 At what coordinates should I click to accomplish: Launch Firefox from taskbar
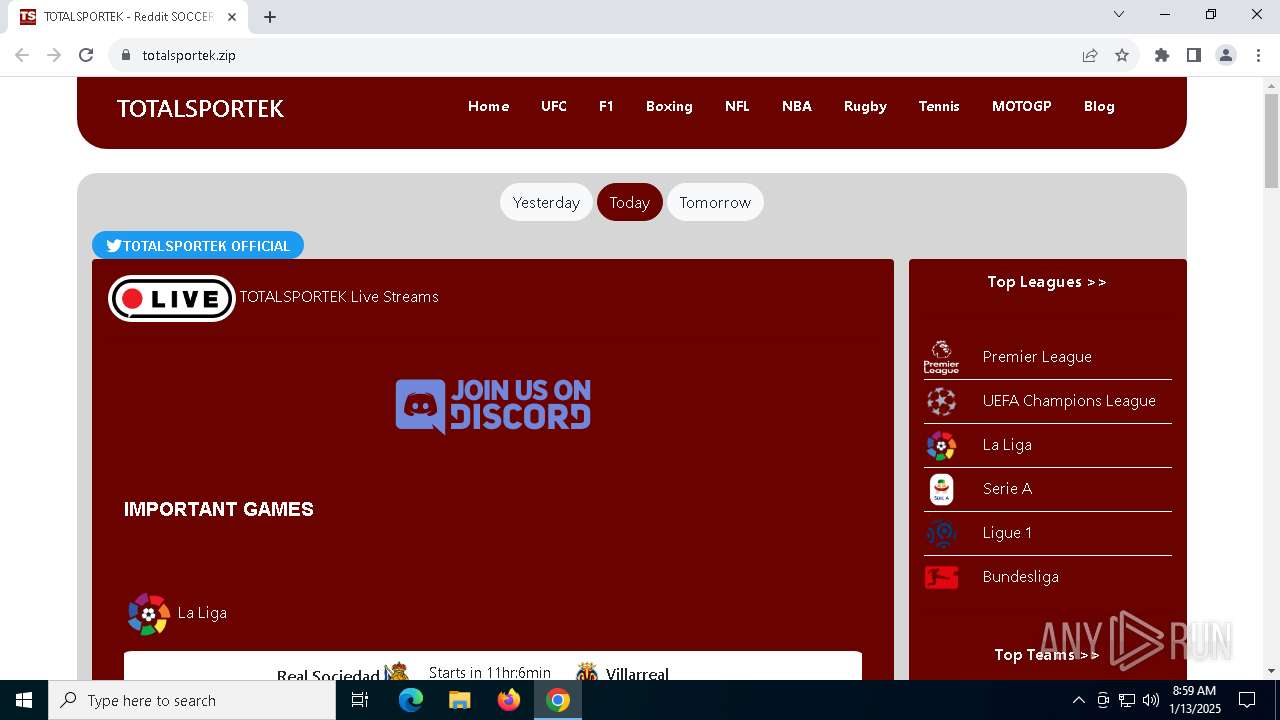(509, 700)
